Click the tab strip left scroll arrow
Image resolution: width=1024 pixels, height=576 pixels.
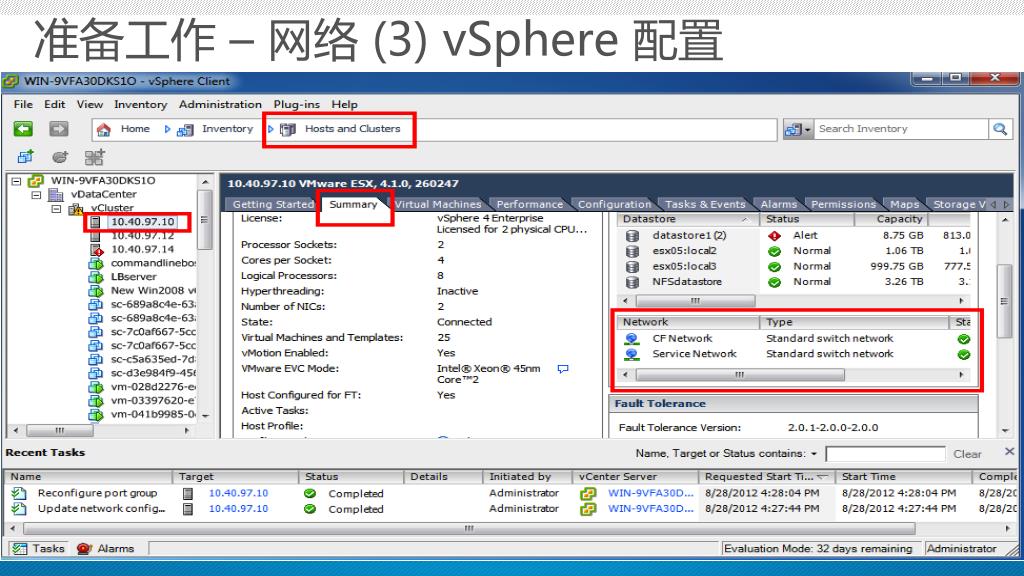point(994,204)
